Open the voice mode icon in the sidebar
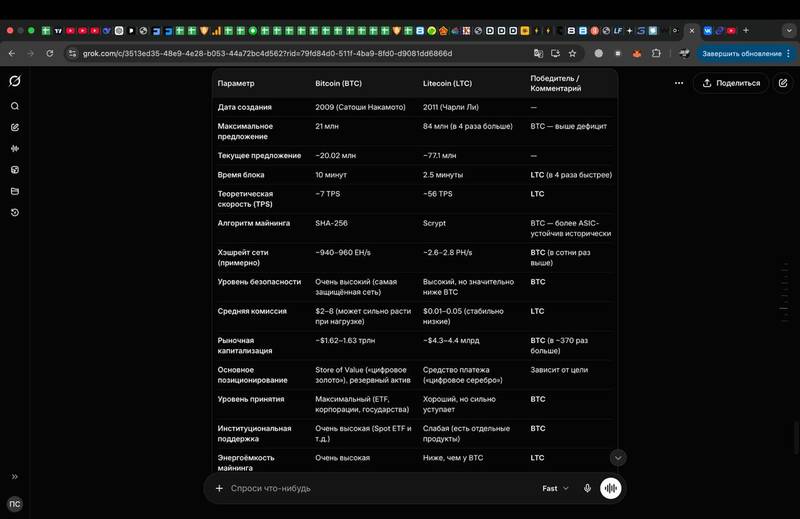Screen dimensions: 800x519 click(15, 149)
